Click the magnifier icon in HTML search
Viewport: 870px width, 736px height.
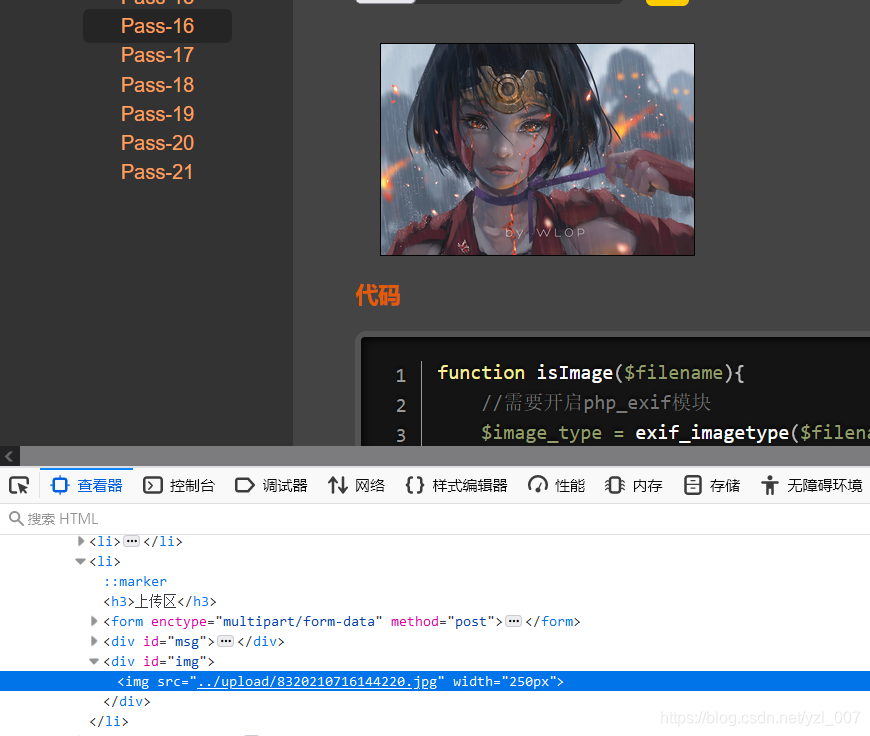tap(16, 518)
